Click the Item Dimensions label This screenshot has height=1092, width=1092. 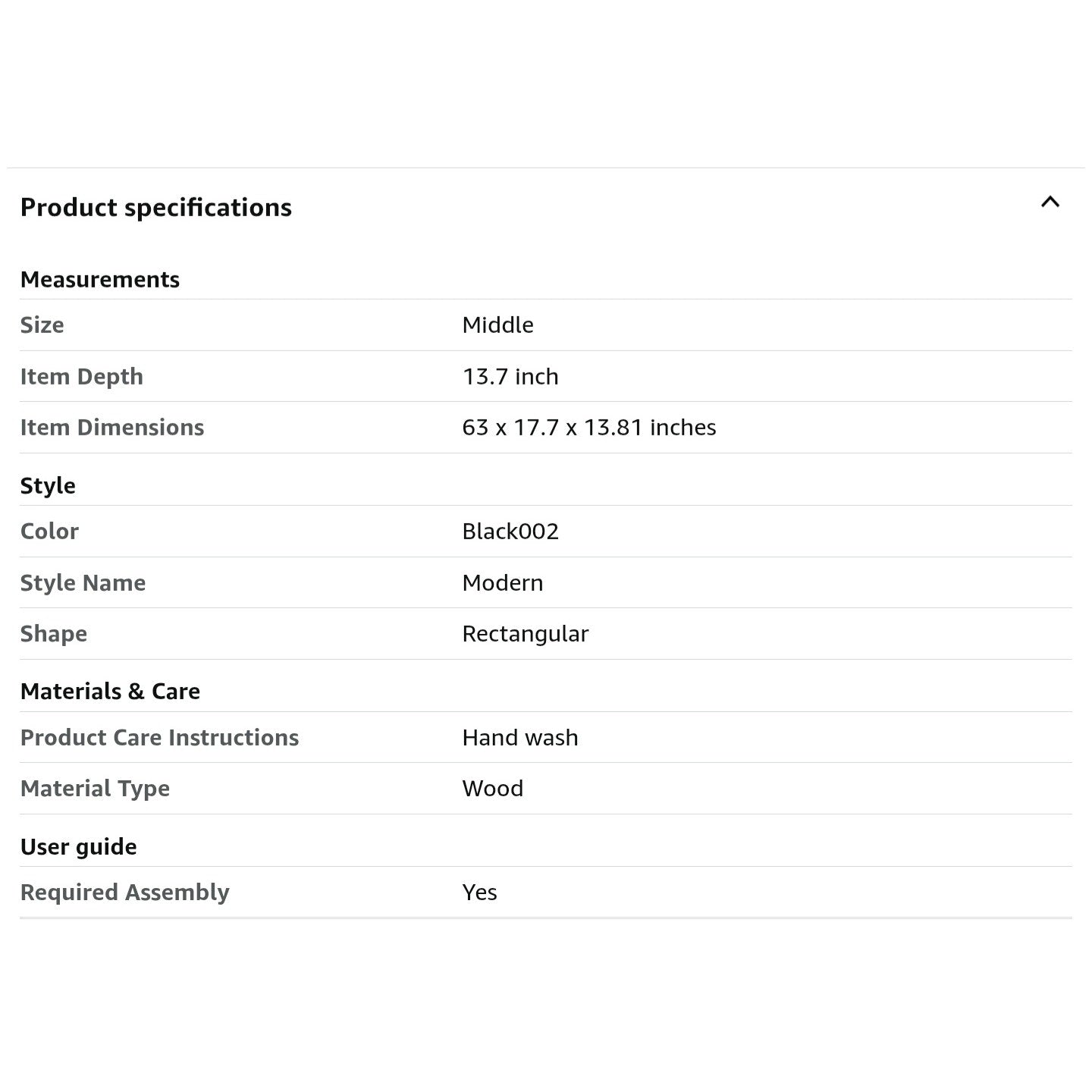coord(112,428)
